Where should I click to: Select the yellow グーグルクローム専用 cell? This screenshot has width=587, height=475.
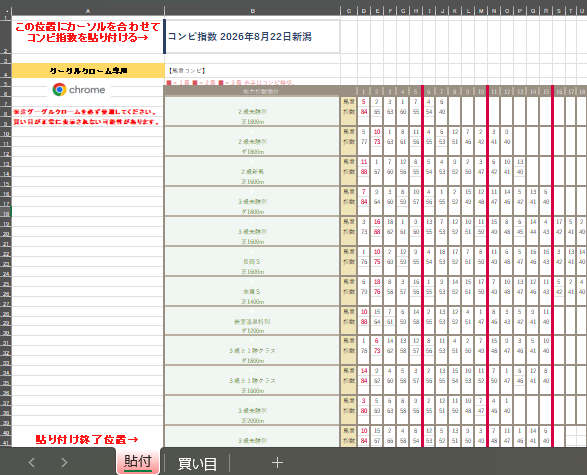[x=88, y=71]
